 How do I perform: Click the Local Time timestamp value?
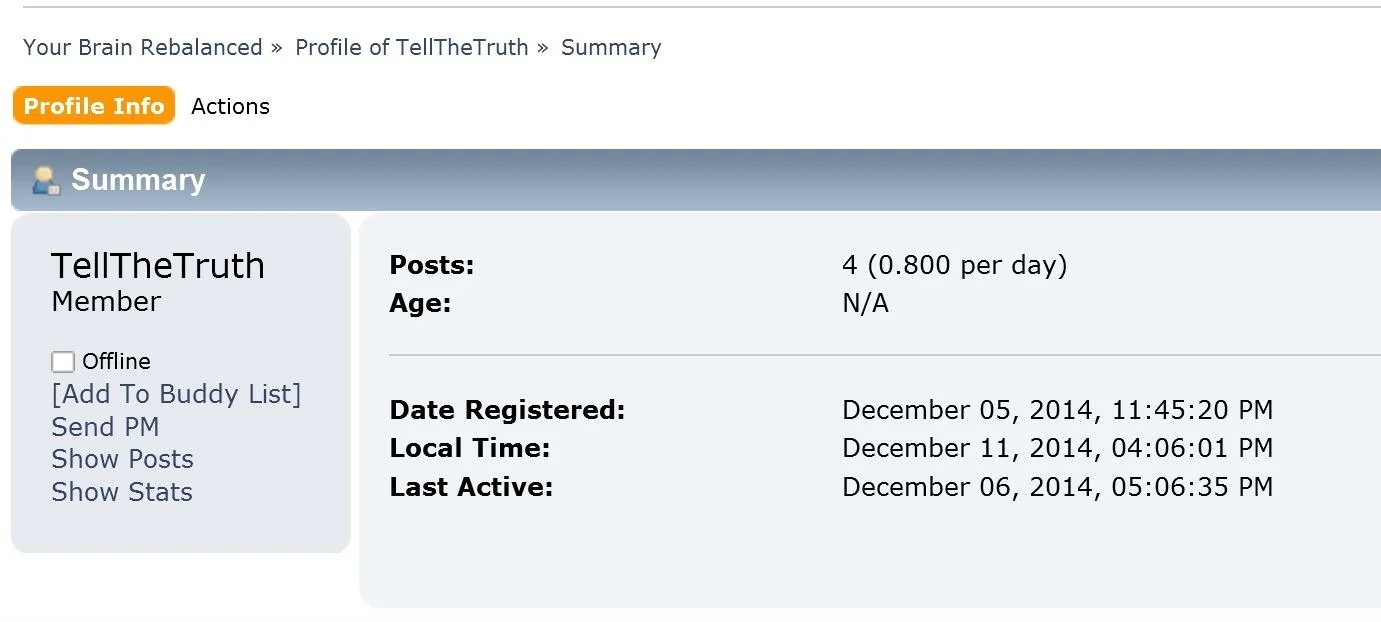tap(1057, 448)
